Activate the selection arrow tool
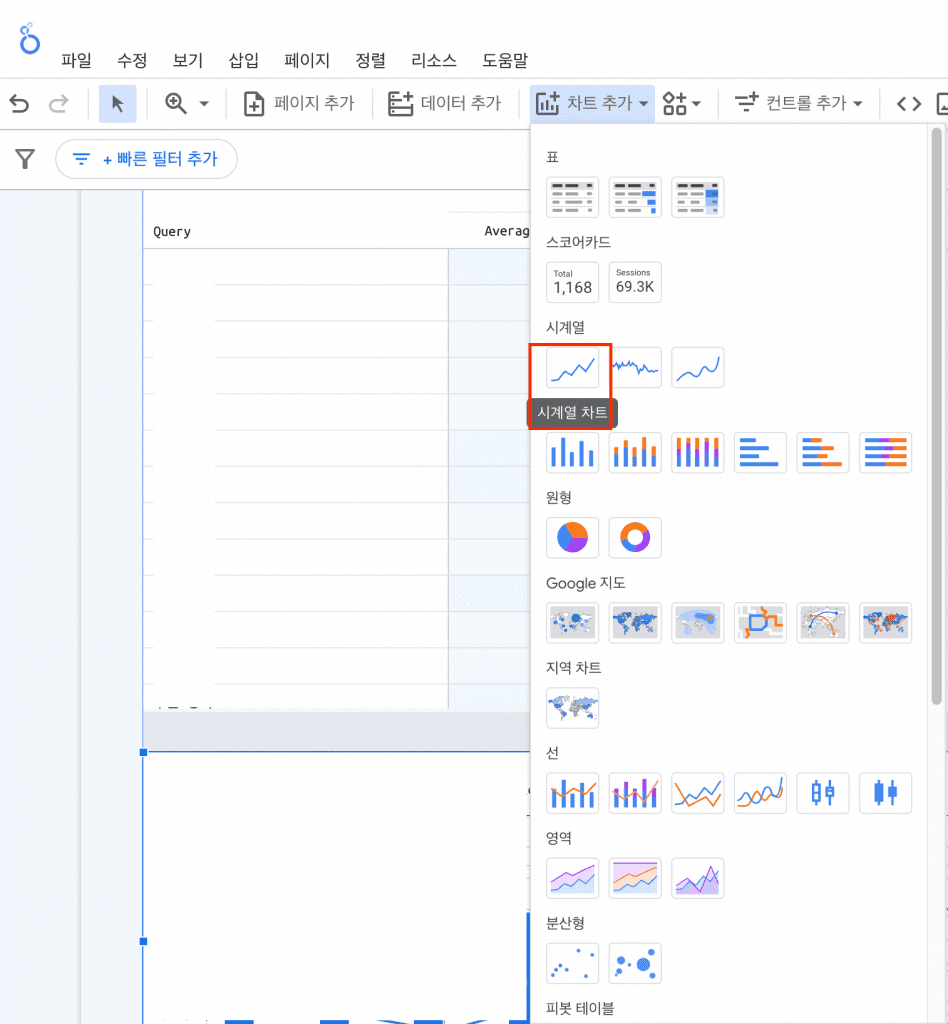This screenshot has height=1024, width=948. (x=118, y=103)
